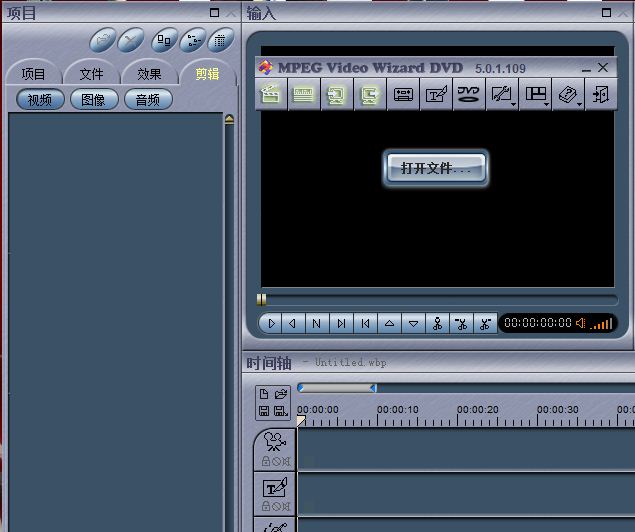Maximize the 项目 panel
The height and width of the screenshot is (532, 635).
[x=215, y=13]
